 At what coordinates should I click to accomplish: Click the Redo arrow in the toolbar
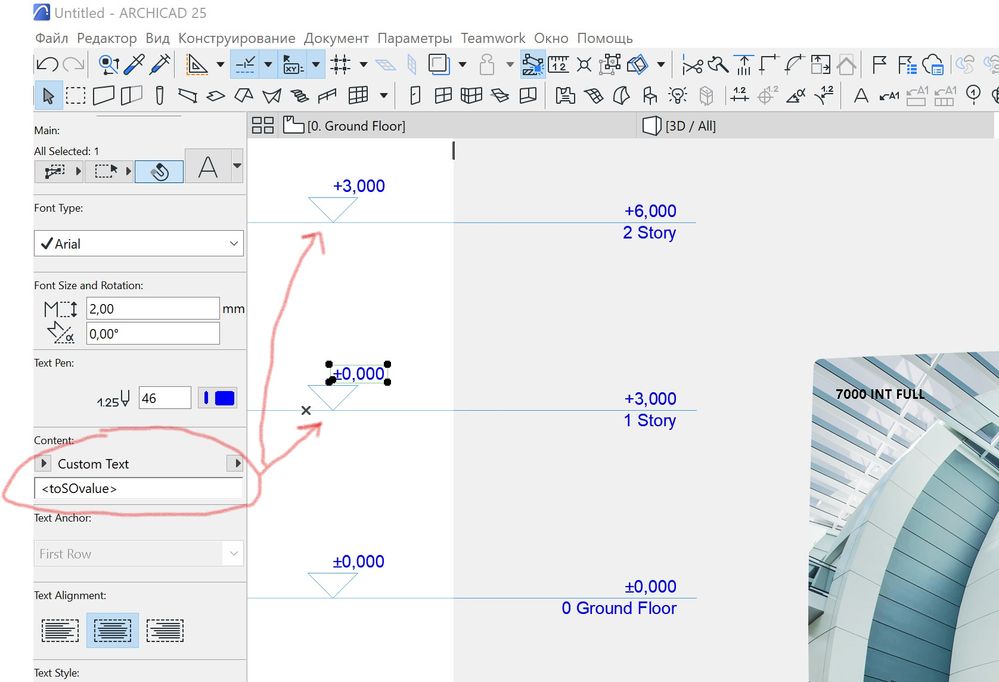point(73,64)
